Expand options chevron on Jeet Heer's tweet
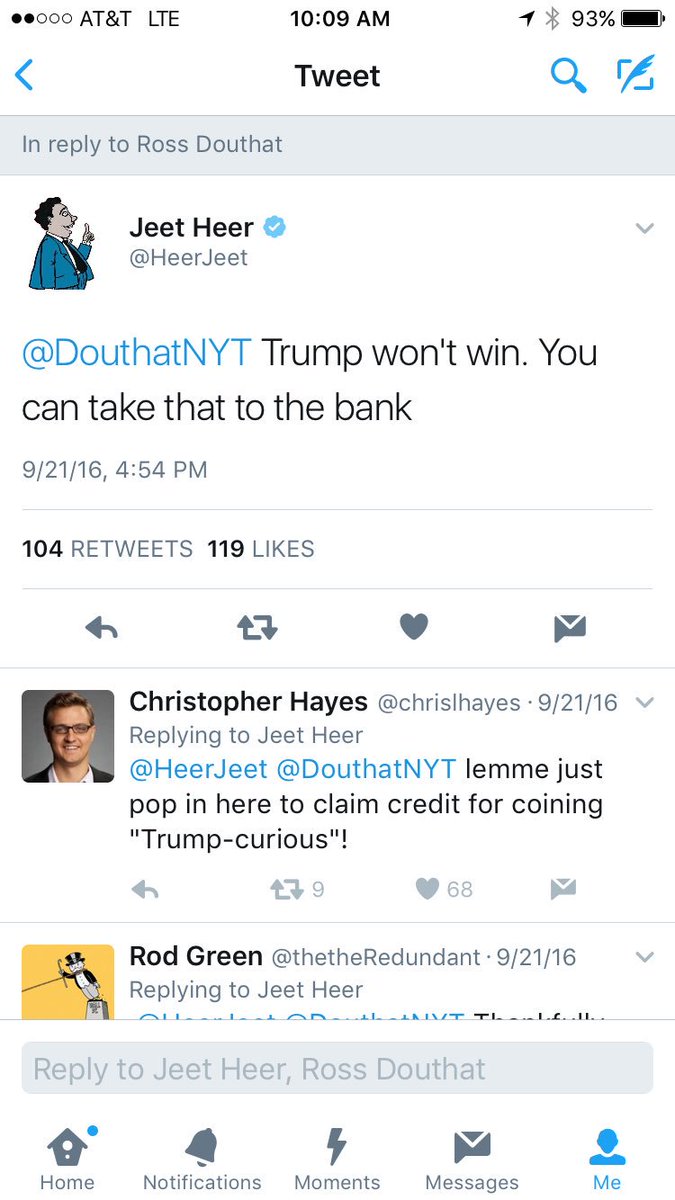The height and width of the screenshot is (1200, 675). pos(645,229)
